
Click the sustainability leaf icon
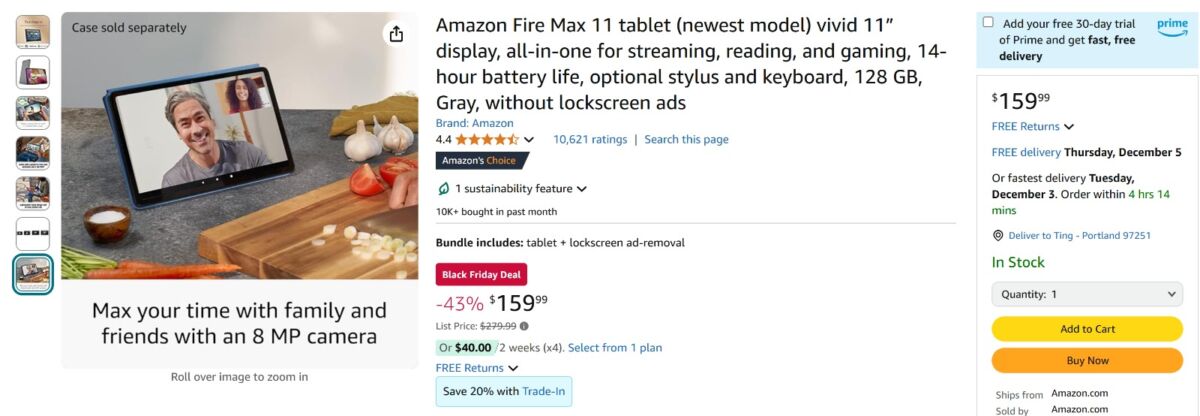click(444, 189)
